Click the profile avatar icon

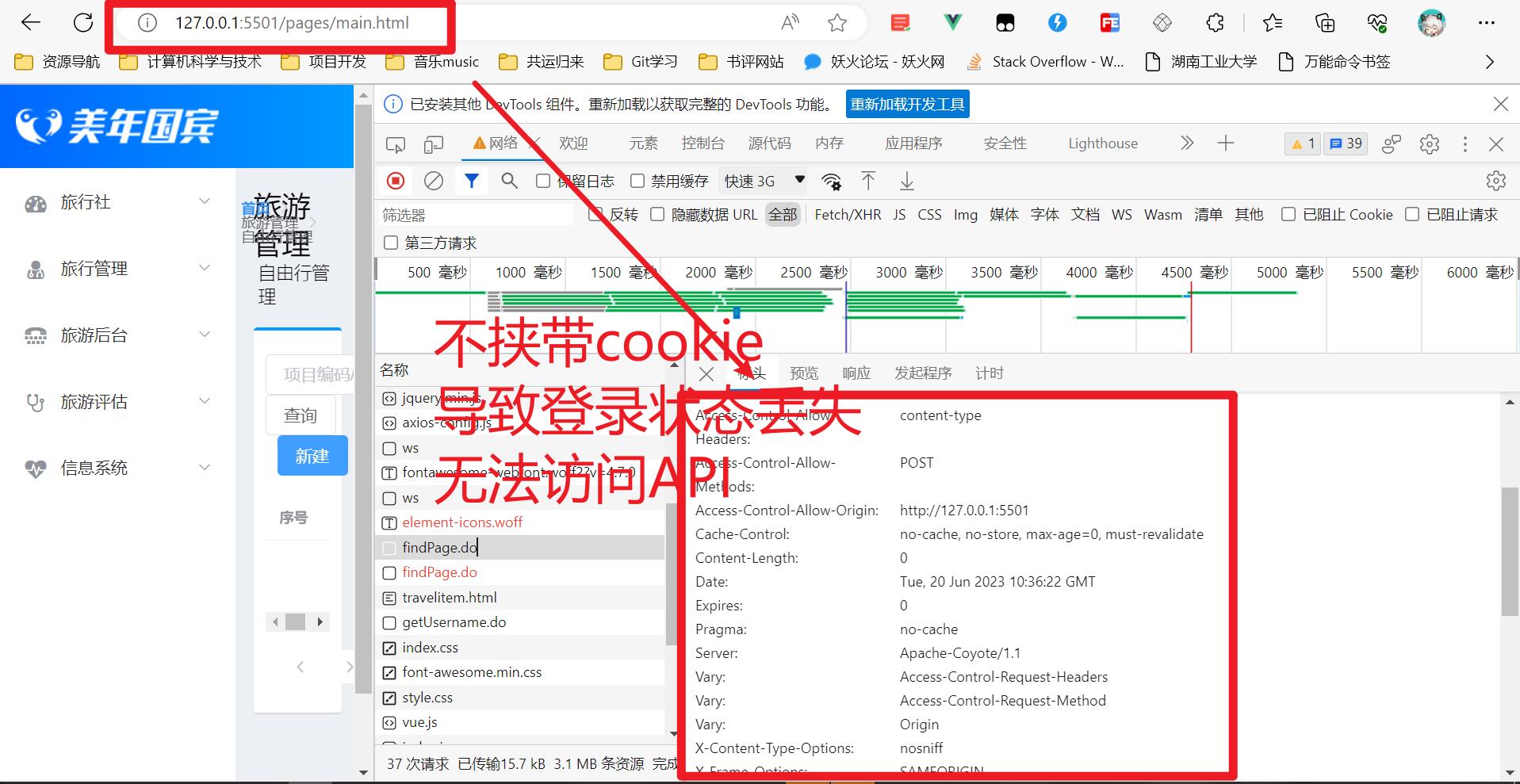click(x=1432, y=23)
